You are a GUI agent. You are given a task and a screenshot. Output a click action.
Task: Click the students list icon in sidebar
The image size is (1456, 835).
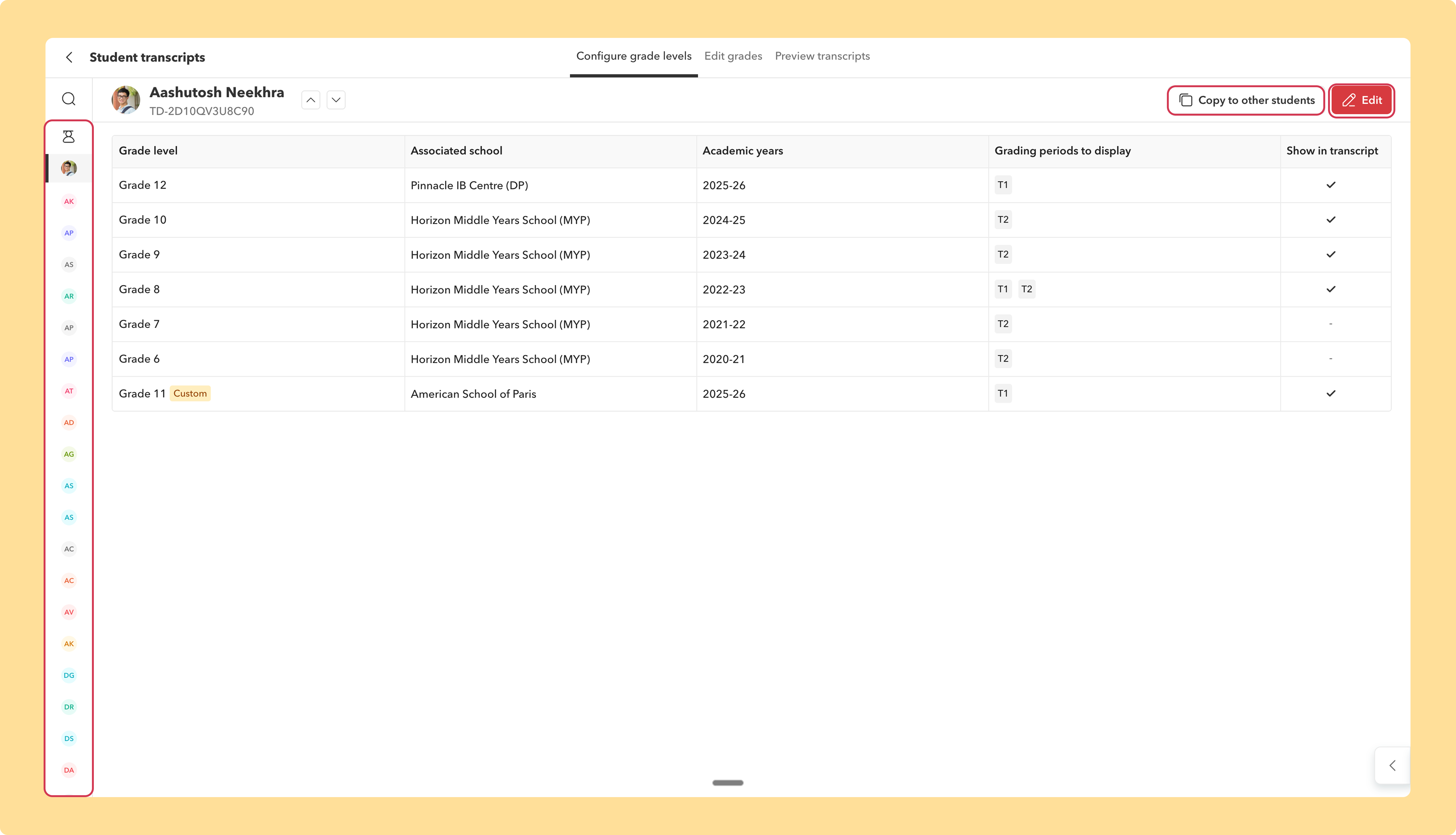[69, 136]
